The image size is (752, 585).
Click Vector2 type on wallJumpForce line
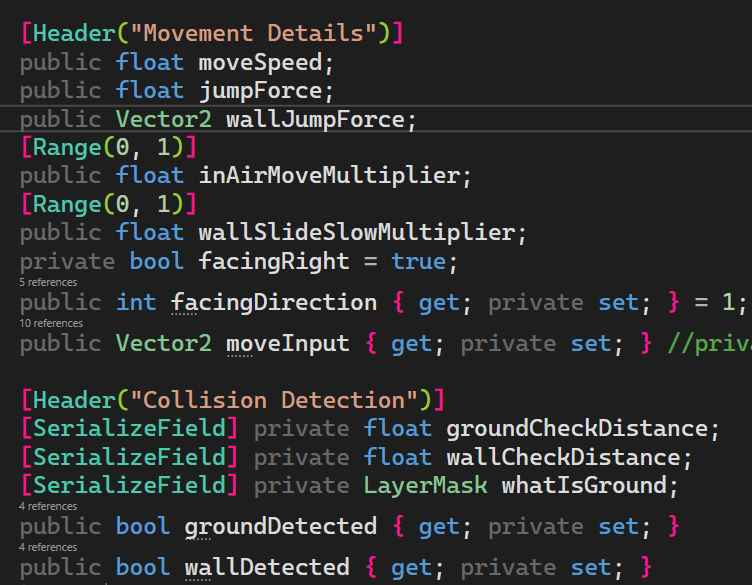164,119
